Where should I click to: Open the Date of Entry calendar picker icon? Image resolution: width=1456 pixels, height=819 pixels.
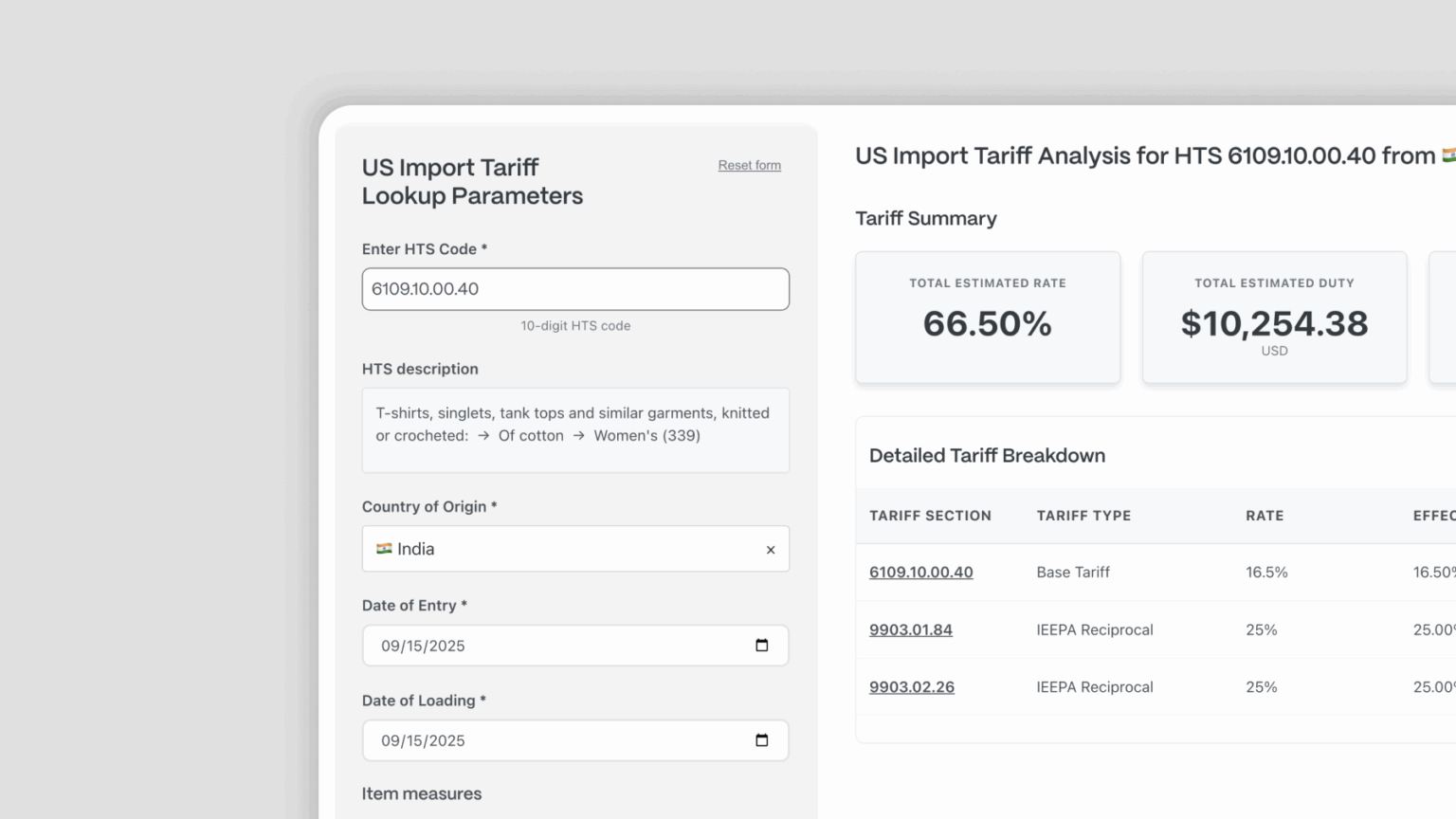(761, 646)
